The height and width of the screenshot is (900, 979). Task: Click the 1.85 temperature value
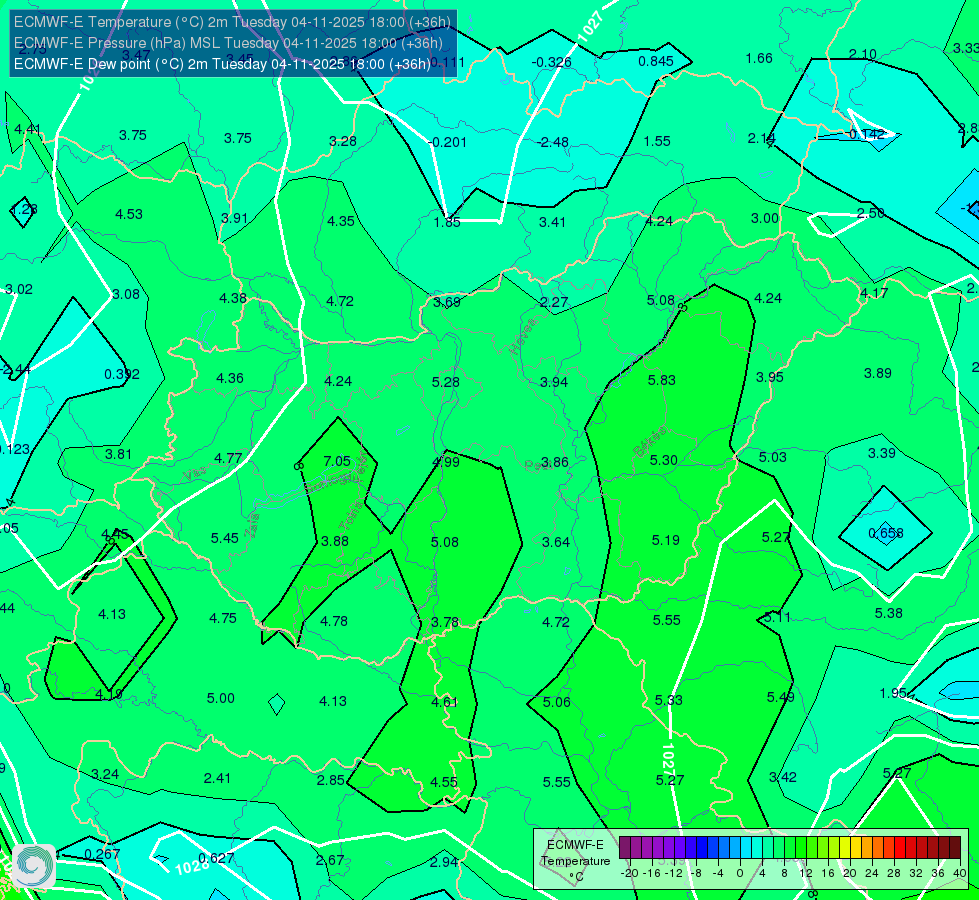(x=447, y=222)
